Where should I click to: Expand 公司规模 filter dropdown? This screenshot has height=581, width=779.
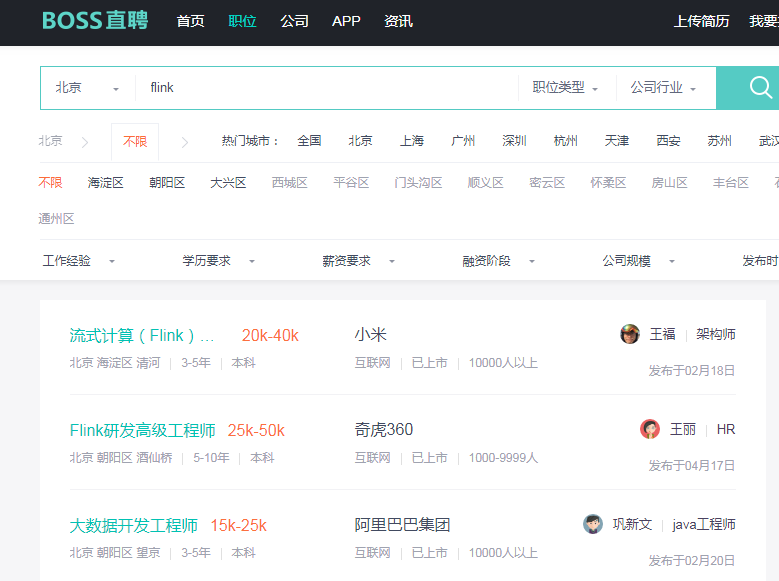(x=639, y=261)
